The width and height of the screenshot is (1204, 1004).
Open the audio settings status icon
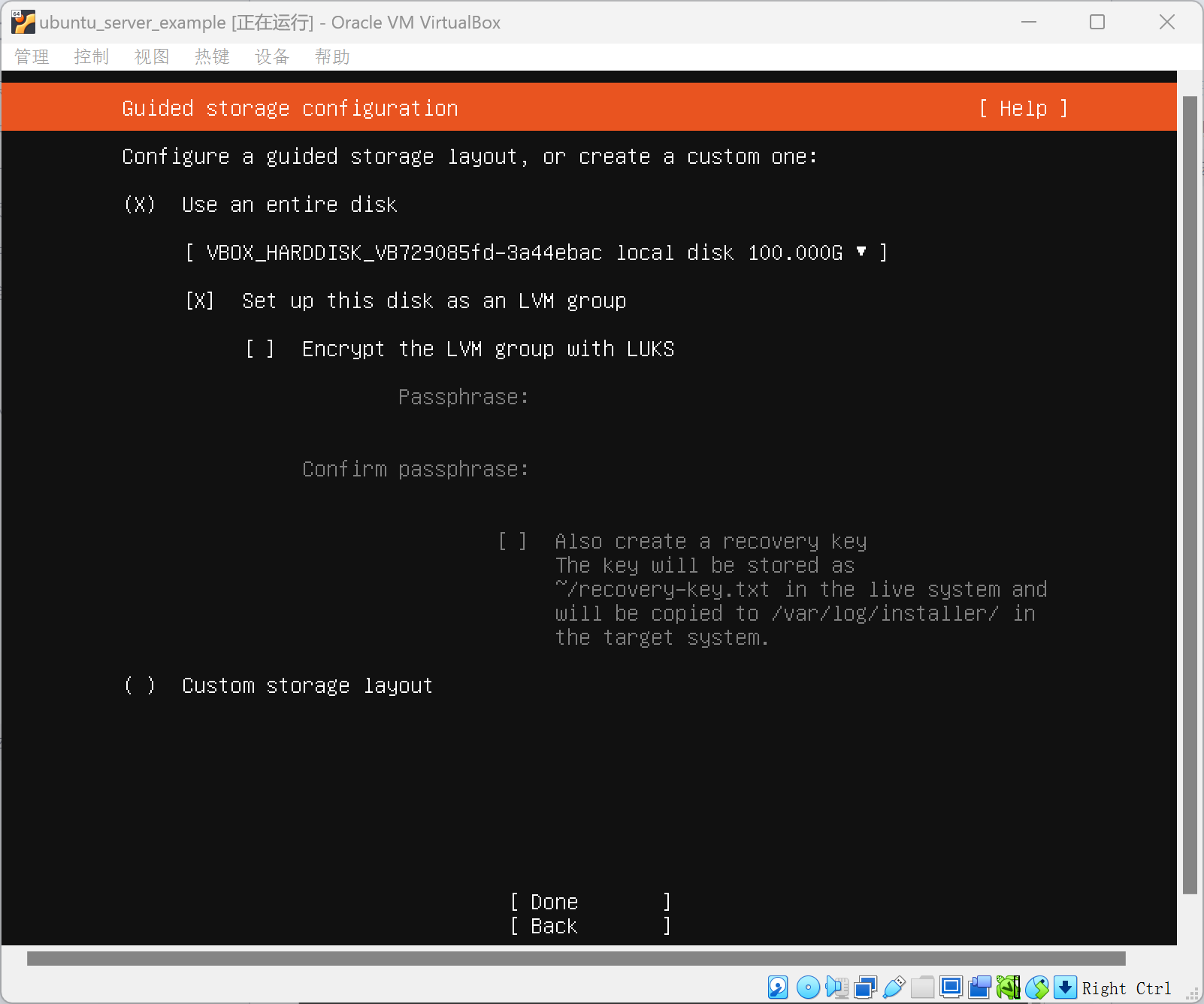click(x=836, y=987)
